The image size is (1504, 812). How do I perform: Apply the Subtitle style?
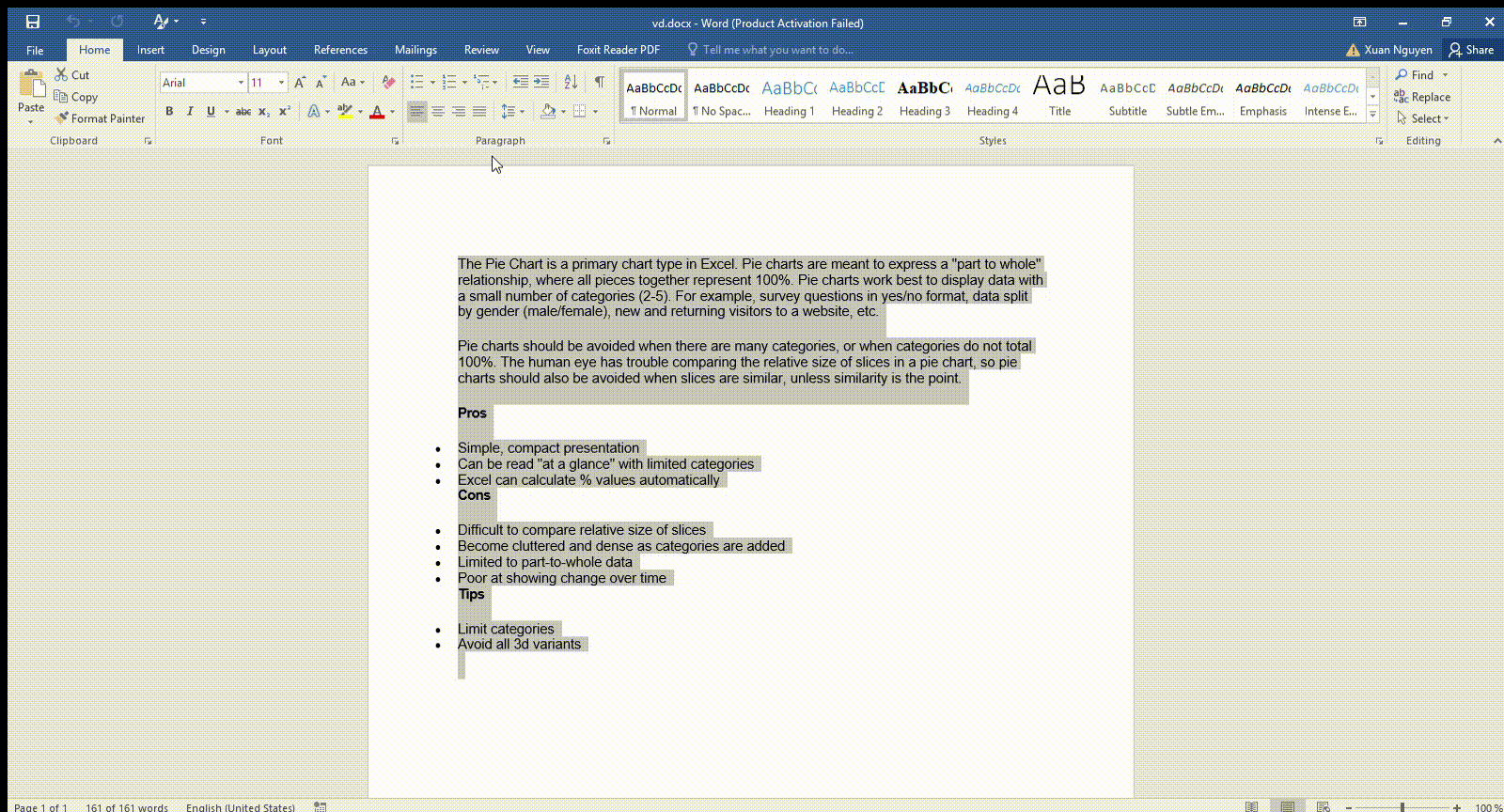(x=1127, y=97)
